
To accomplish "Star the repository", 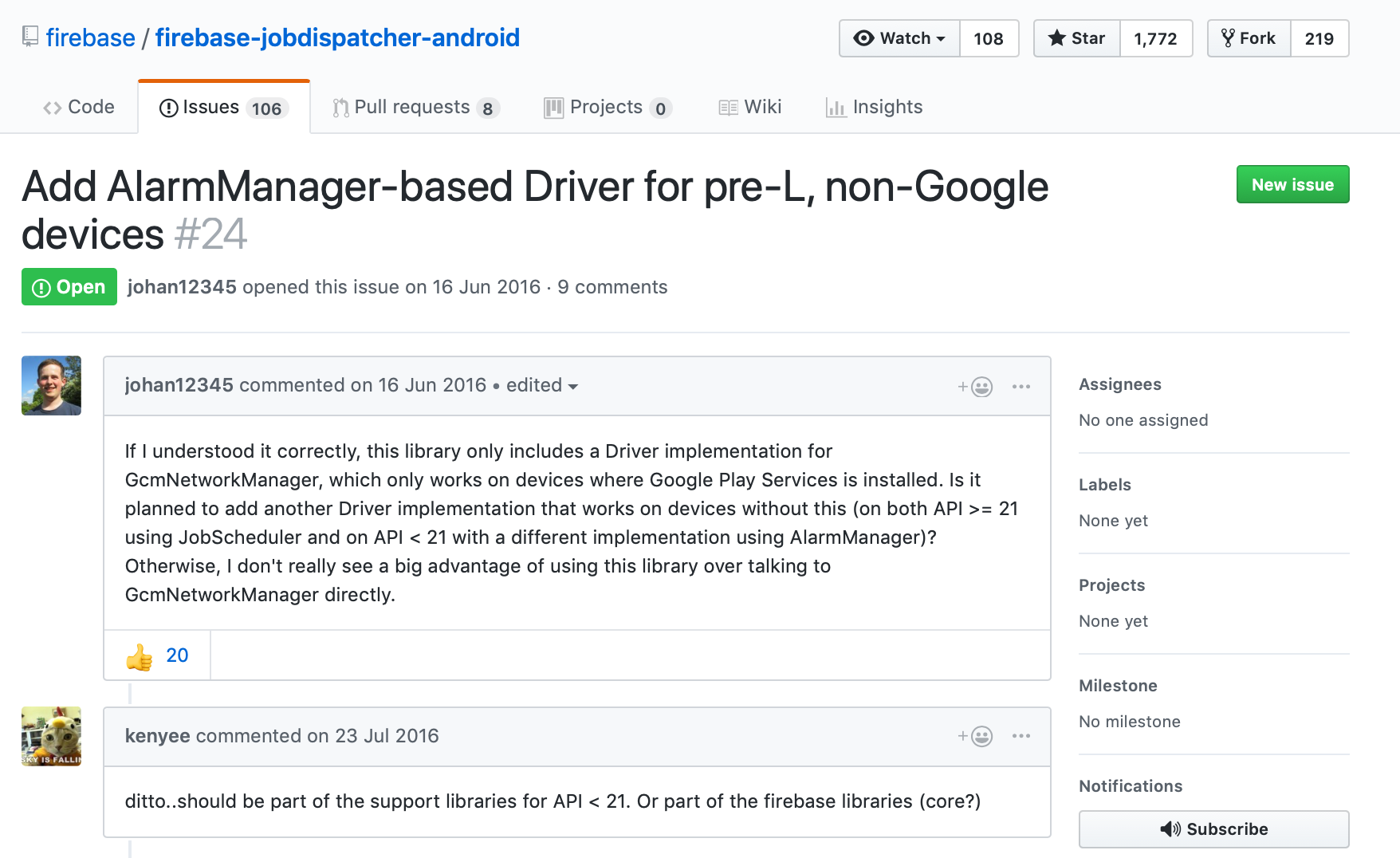I will [x=1077, y=38].
